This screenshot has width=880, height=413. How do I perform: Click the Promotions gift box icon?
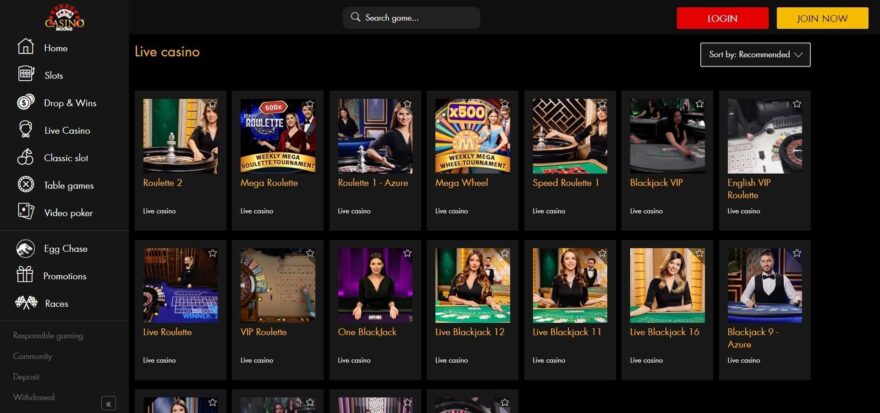pos(25,275)
